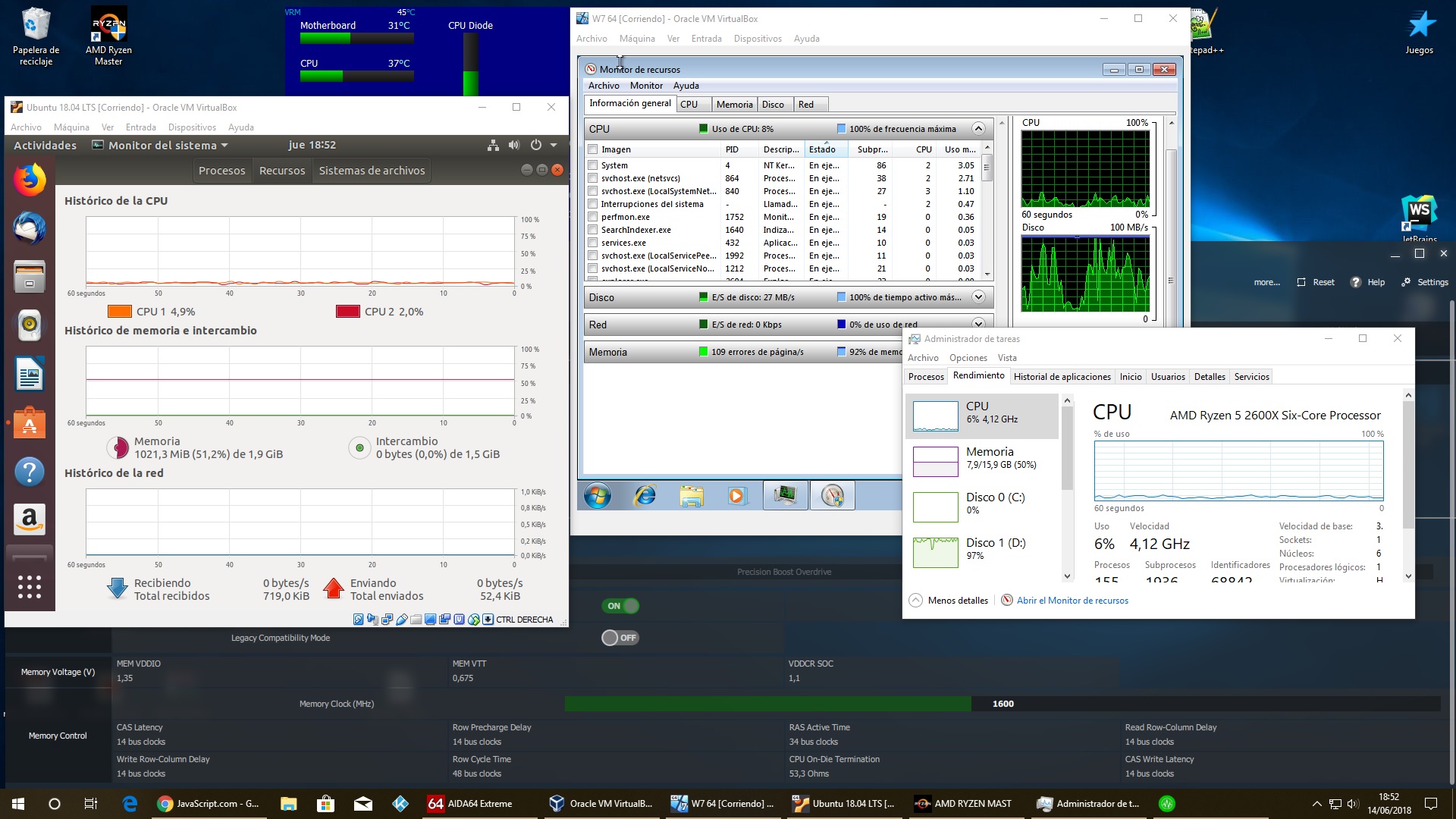Open Microsoft Edge from Windows taskbar

130,804
